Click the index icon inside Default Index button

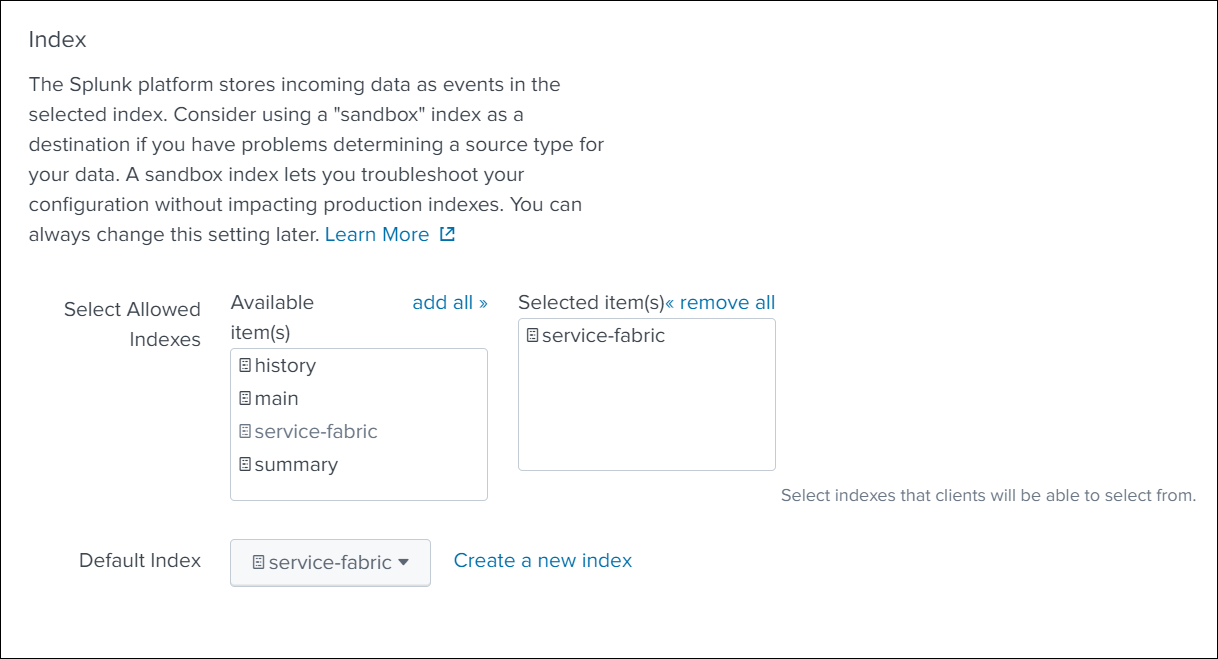[258, 563]
